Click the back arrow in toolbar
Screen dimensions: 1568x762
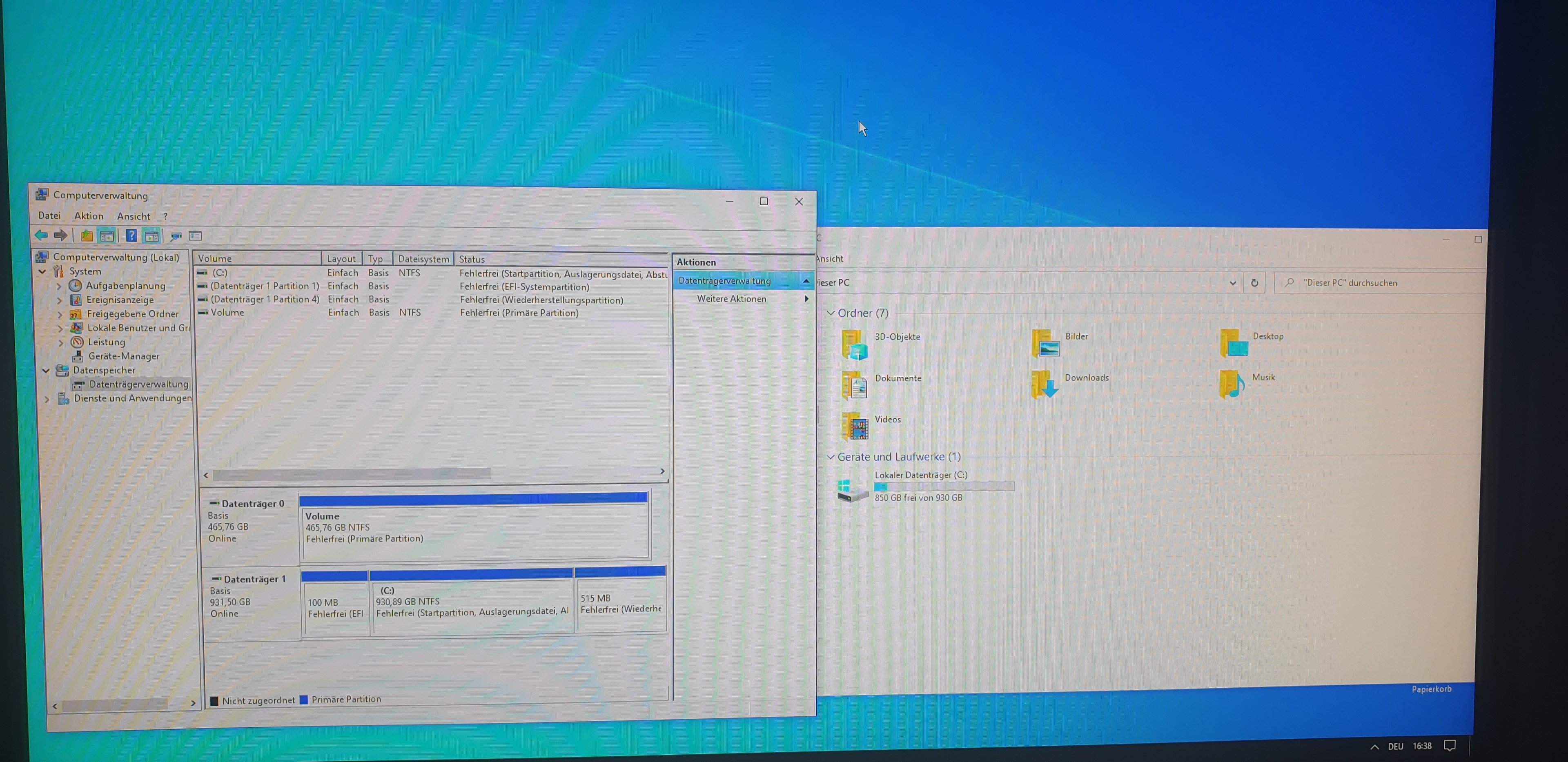[x=41, y=235]
